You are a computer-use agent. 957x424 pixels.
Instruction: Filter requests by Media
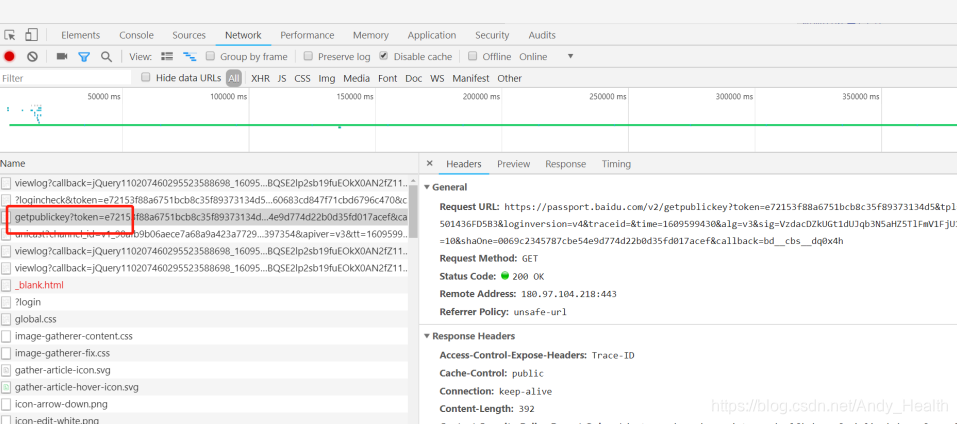click(356, 78)
